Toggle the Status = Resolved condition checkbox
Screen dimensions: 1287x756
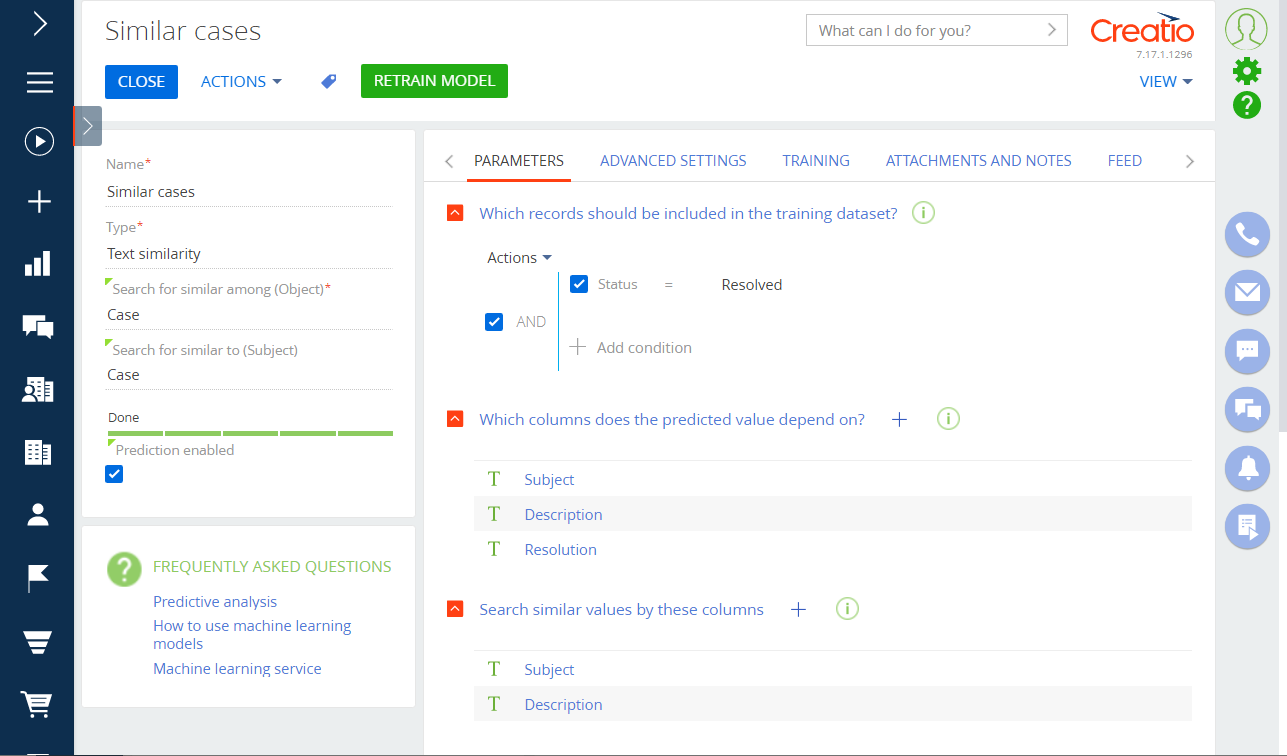pos(579,285)
